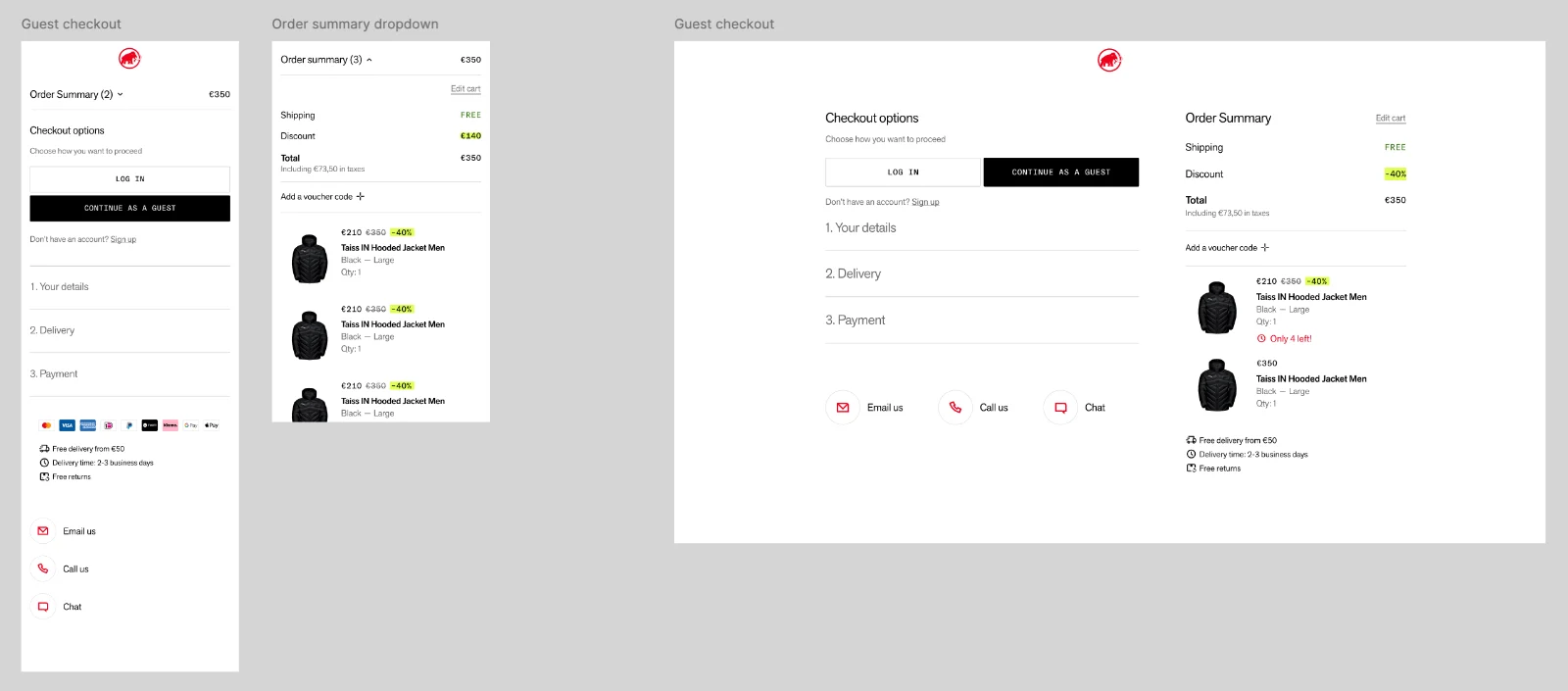The height and width of the screenshot is (691, 1568).
Task: Click second jacket thumbnail in dropdown frame
Action: 310,335
